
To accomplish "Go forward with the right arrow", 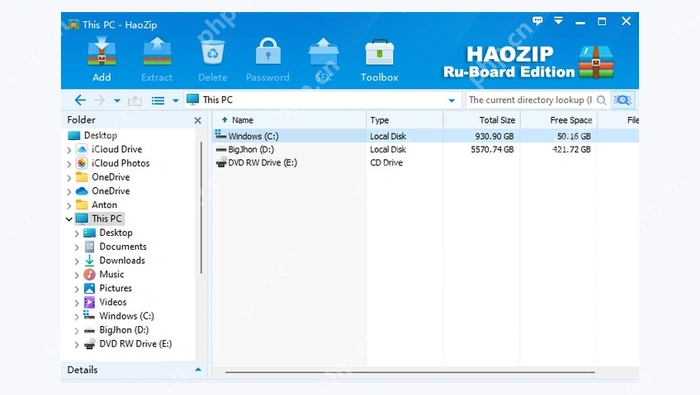I will (x=100, y=100).
